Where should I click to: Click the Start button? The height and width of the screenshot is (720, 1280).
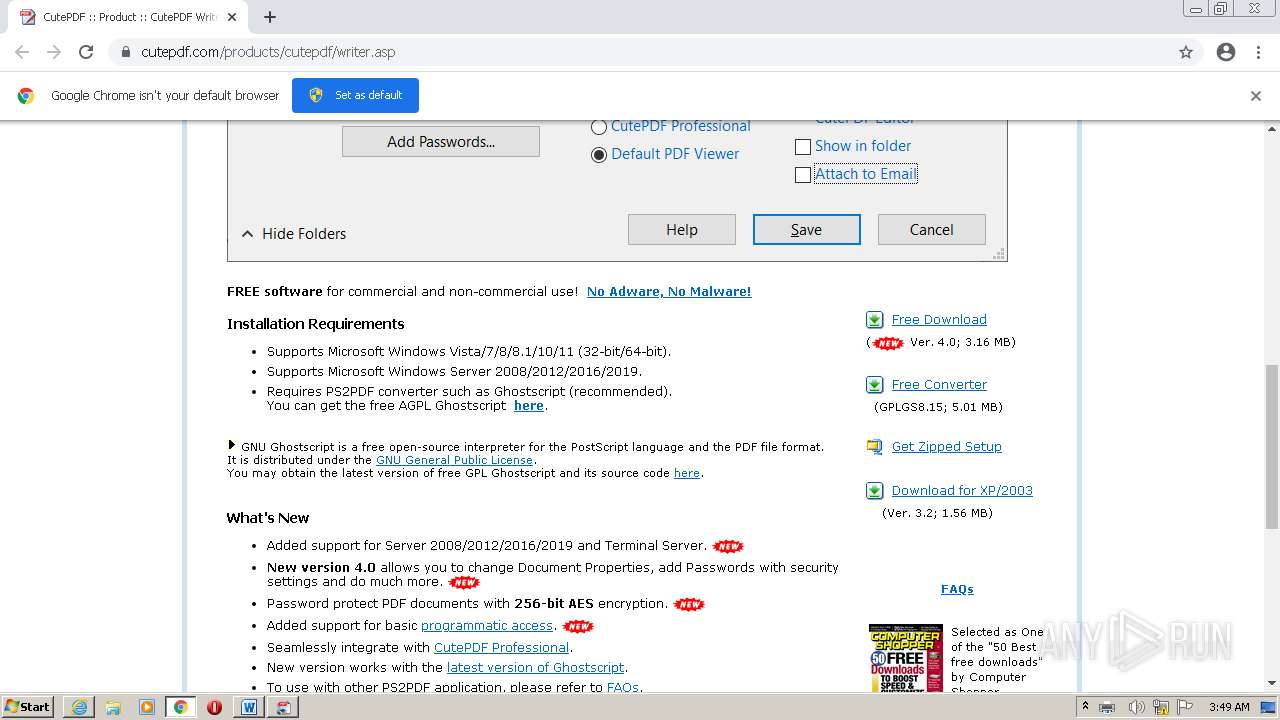[x=28, y=707]
